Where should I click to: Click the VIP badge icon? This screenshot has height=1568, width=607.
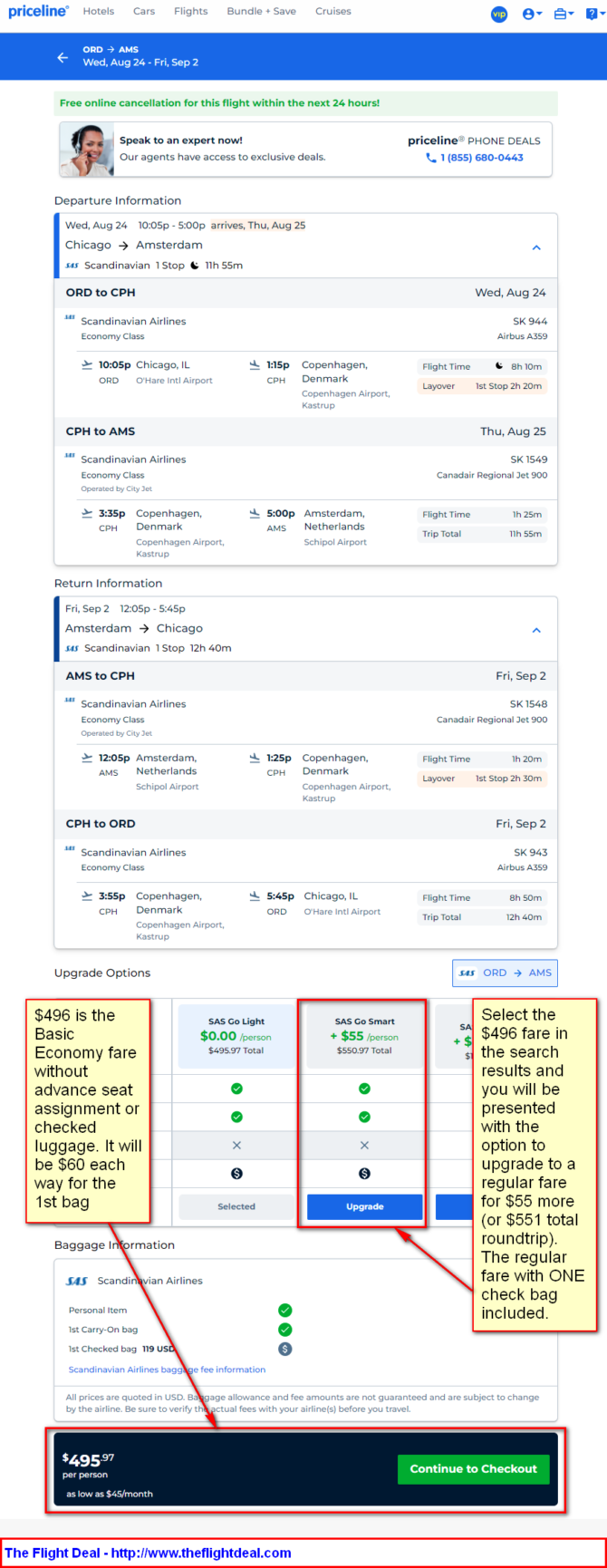pyautogui.click(x=498, y=14)
